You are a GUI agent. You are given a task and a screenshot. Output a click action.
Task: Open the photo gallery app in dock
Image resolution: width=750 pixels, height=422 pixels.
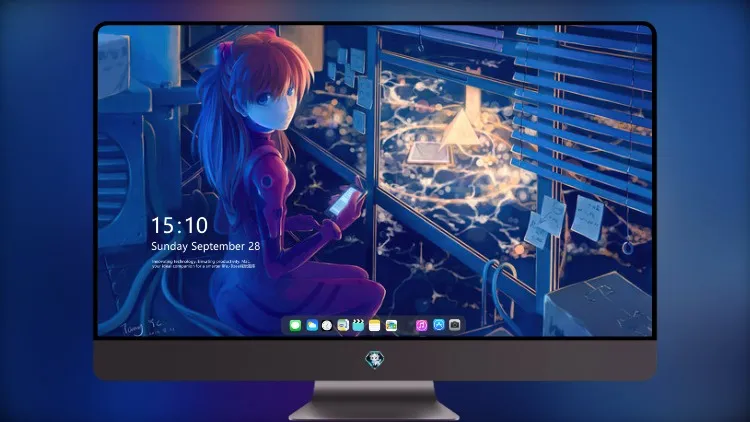[x=391, y=326]
